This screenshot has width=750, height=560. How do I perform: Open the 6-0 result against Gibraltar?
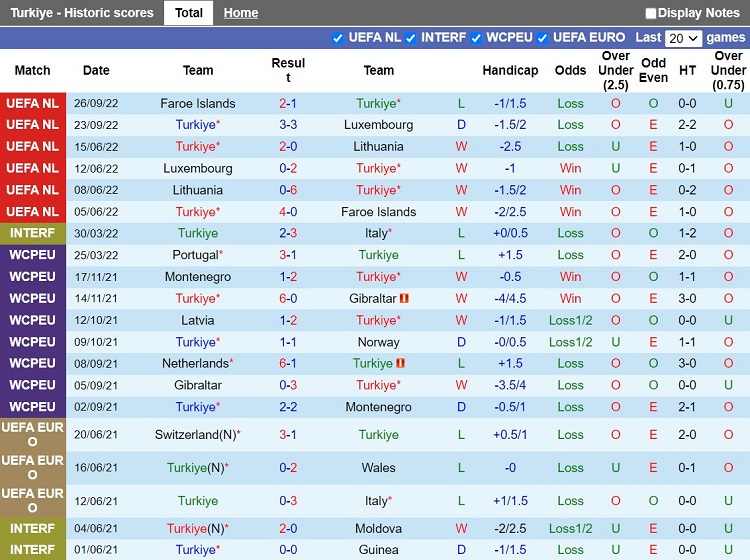tap(288, 299)
